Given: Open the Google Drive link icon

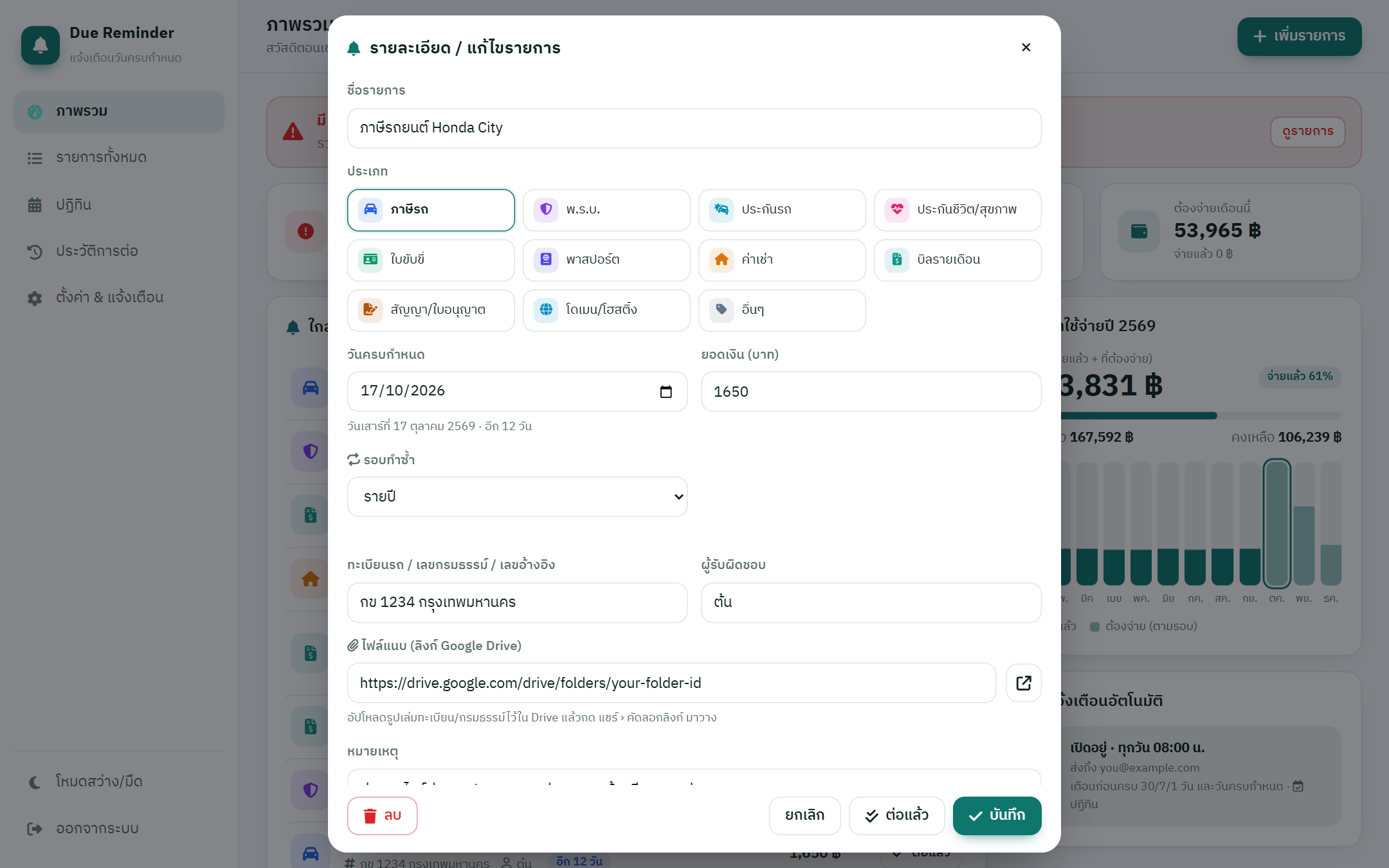Looking at the screenshot, I should click(1024, 683).
